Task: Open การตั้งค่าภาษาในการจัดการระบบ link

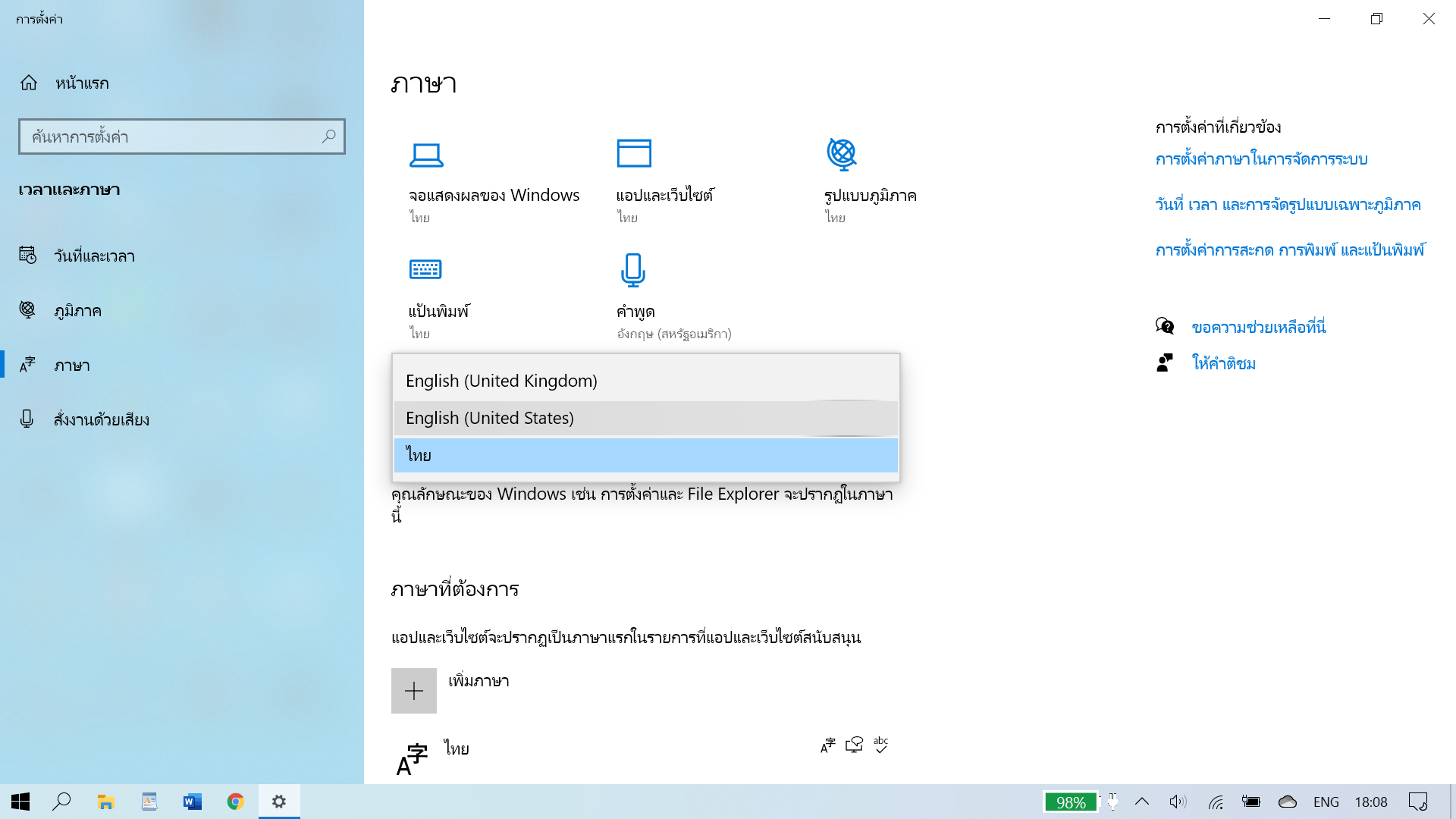Action: [1261, 159]
